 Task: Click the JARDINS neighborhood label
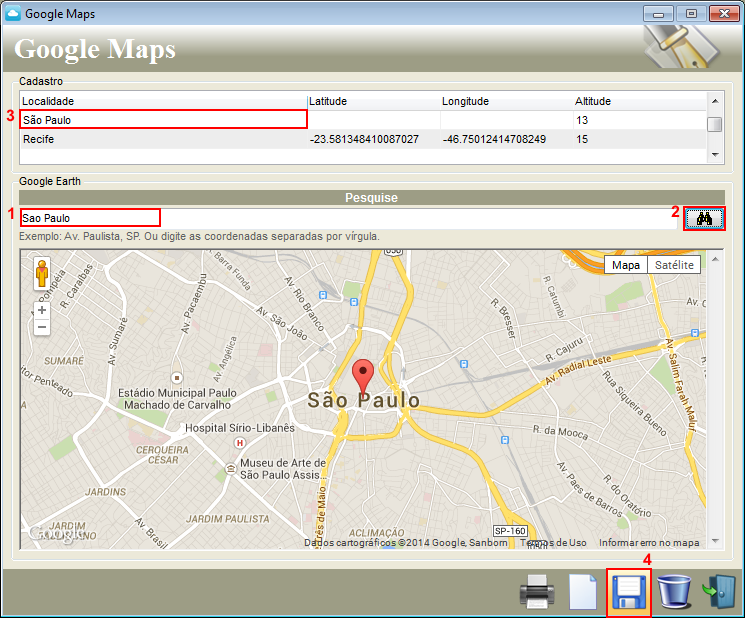(105, 492)
